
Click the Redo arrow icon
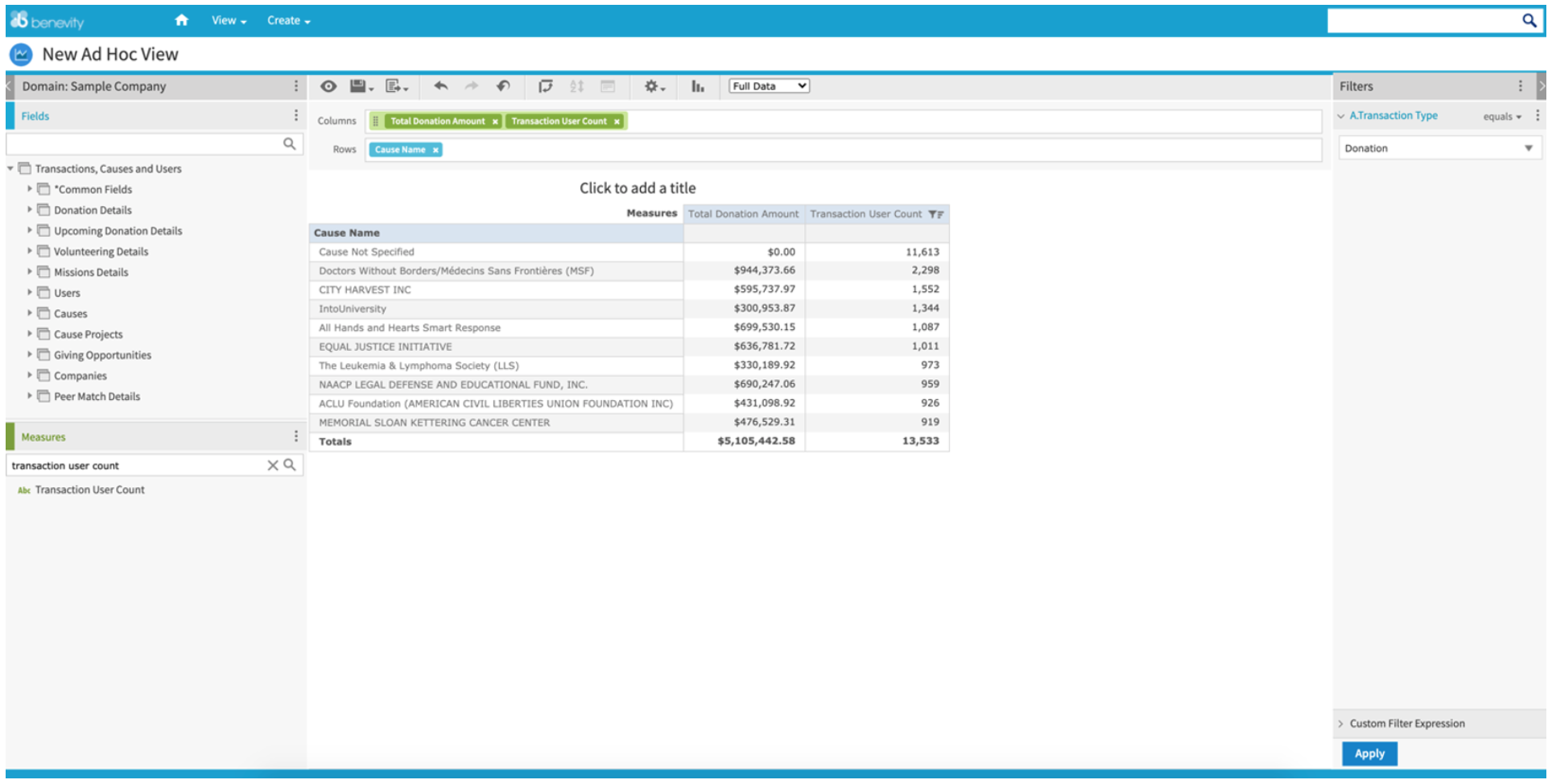point(472,85)
